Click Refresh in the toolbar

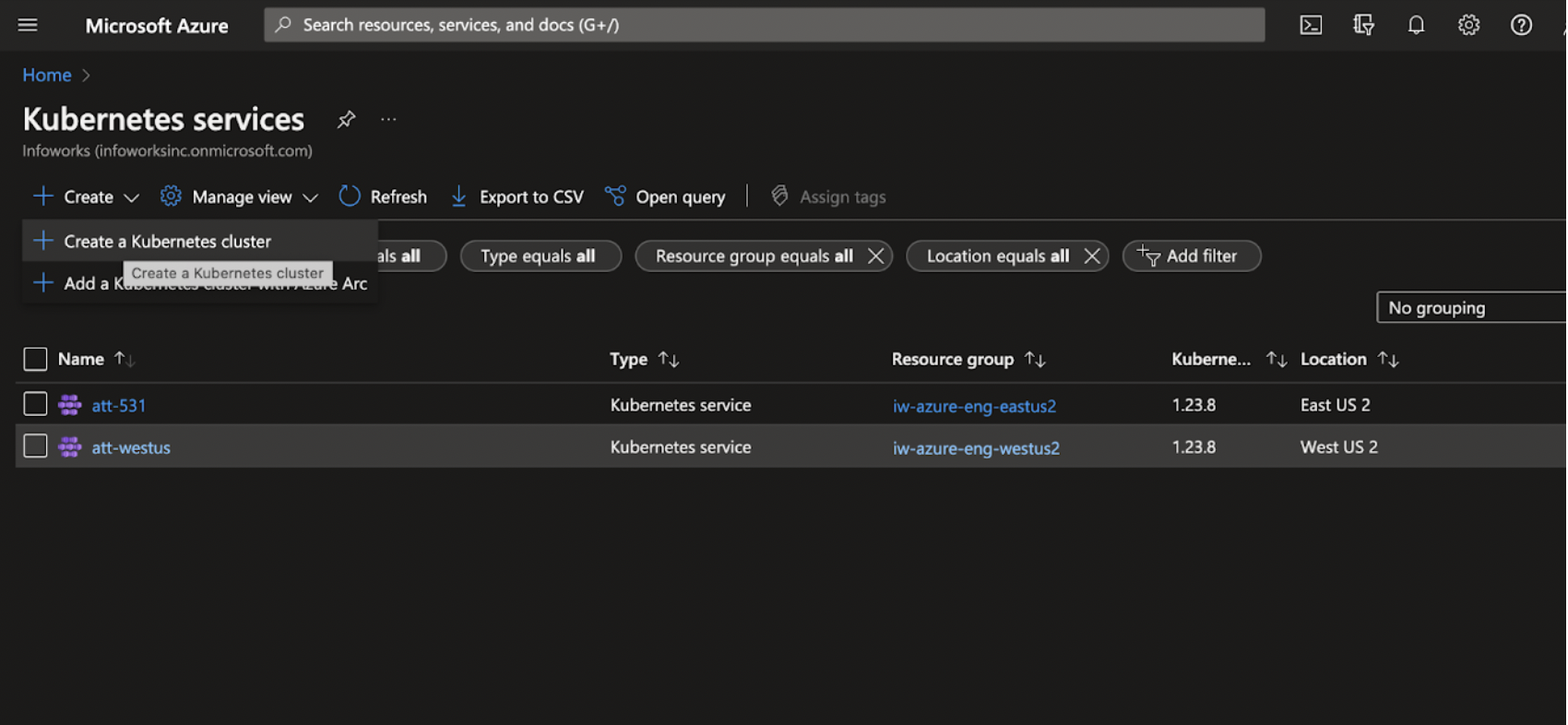click(x=383, y=196)
